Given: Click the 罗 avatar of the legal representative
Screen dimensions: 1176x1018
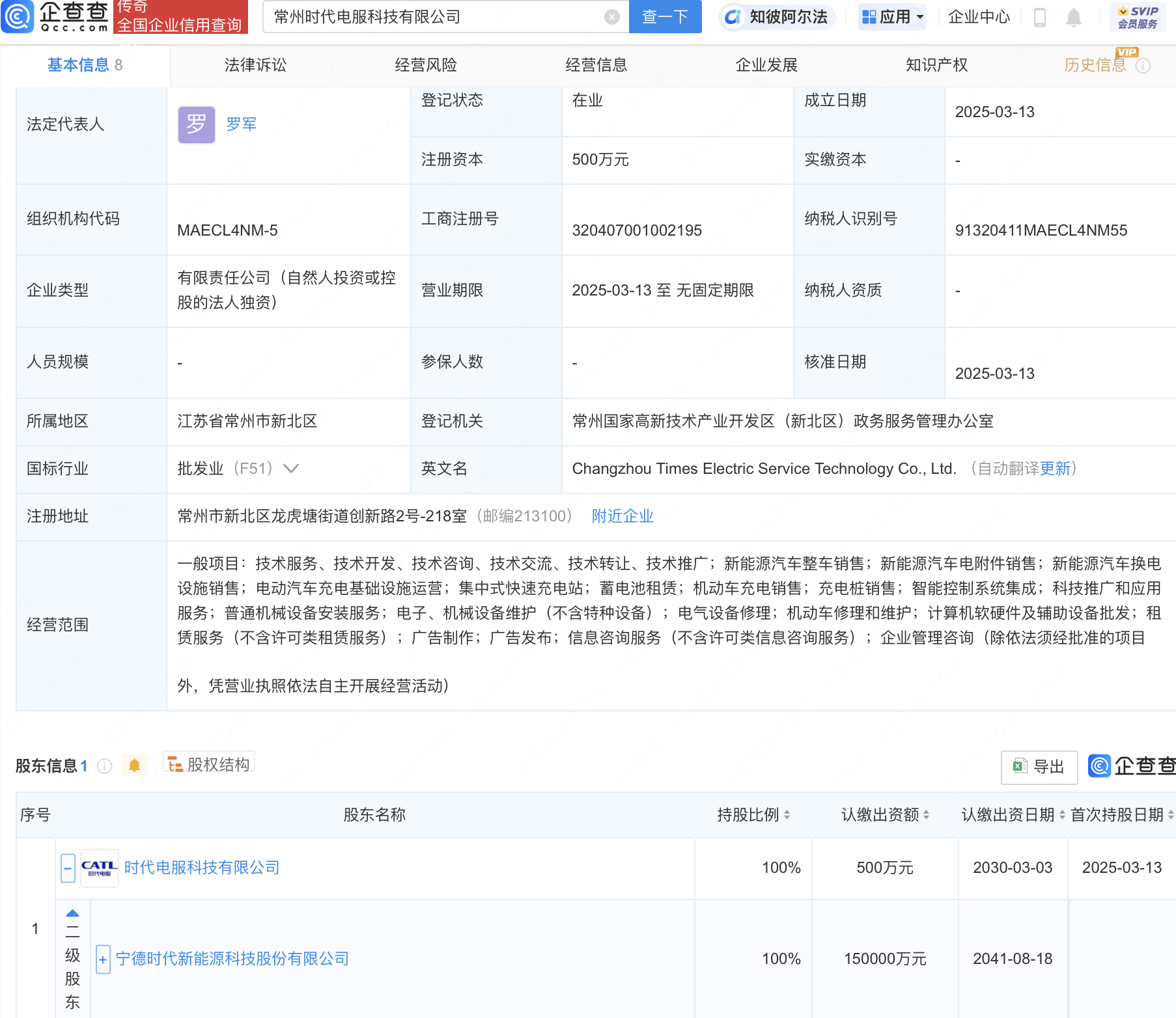Looking at the screenshot, I should pyautogui.click(x=196, y=124).
